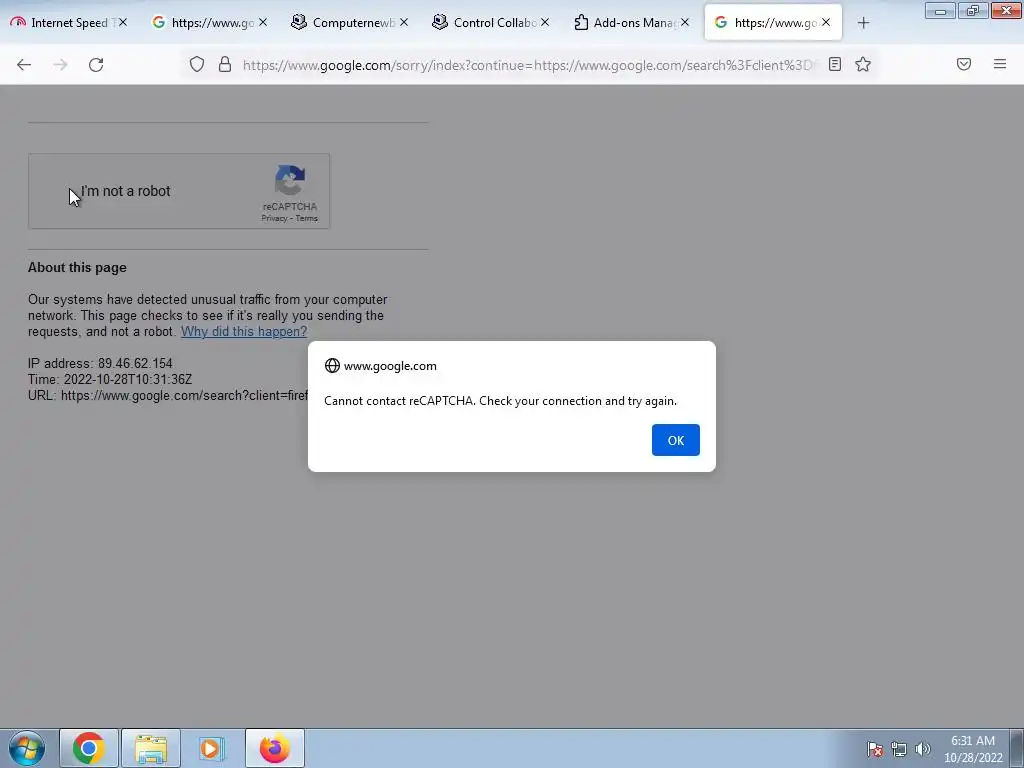Launch Chrome from the taskbar
The height and width of the screenshot is (768, 1024).
[89, 748]
